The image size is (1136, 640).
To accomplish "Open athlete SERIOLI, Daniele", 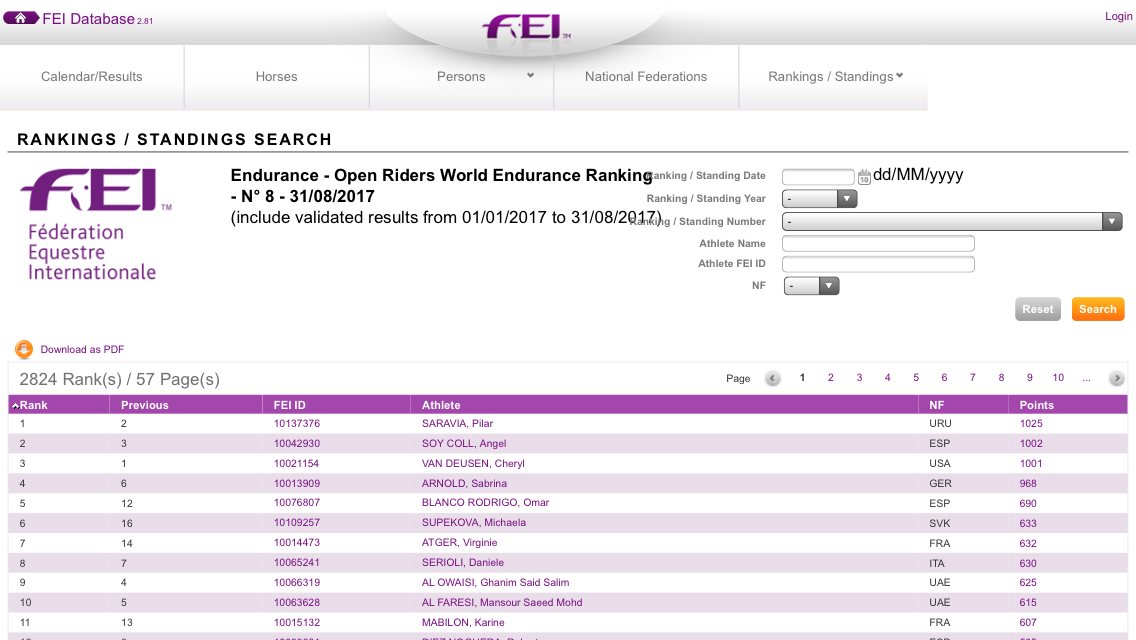I will pyautogui.click(x=462, y=562).
